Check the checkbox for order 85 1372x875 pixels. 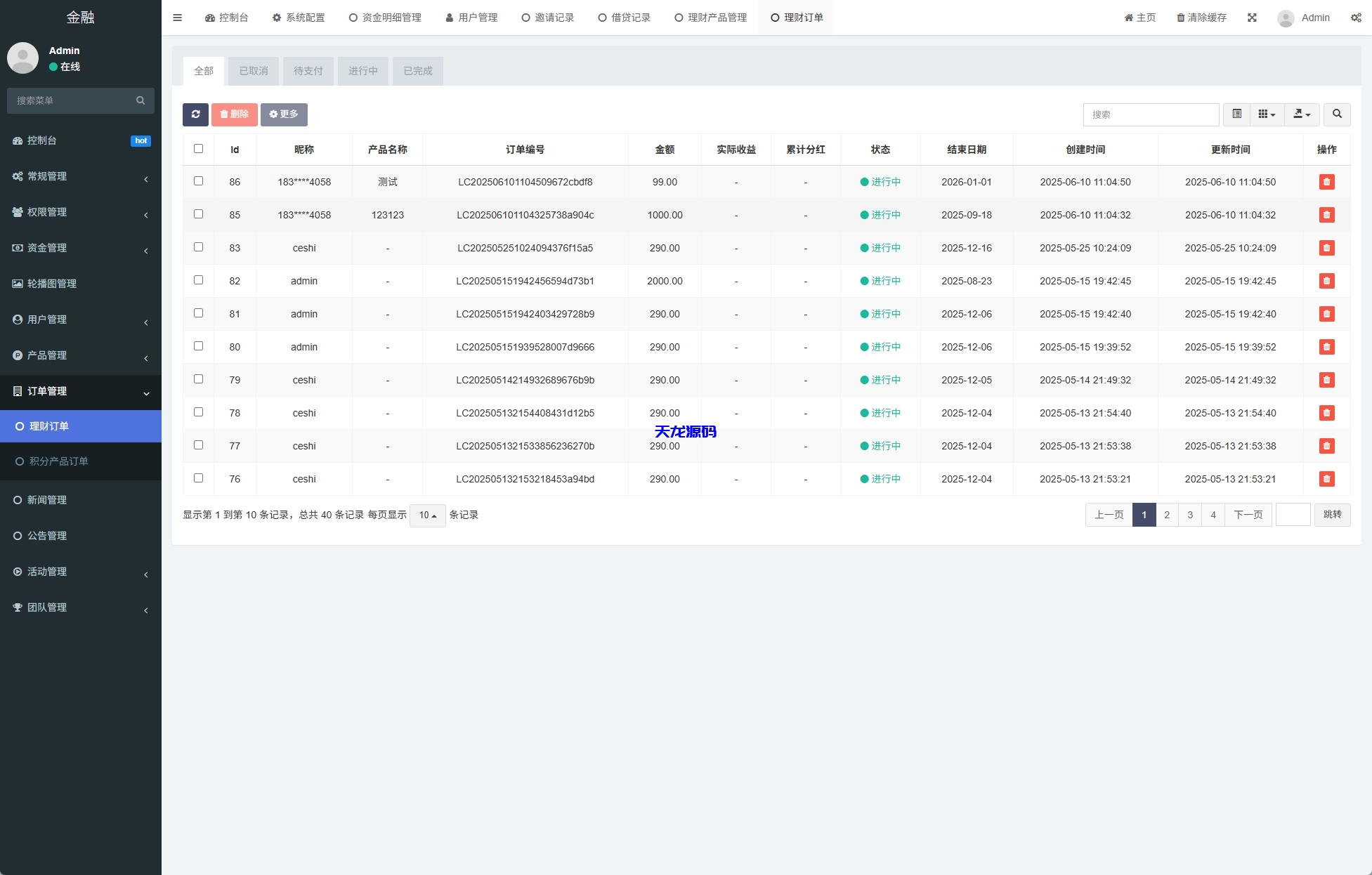pos(199,214)
